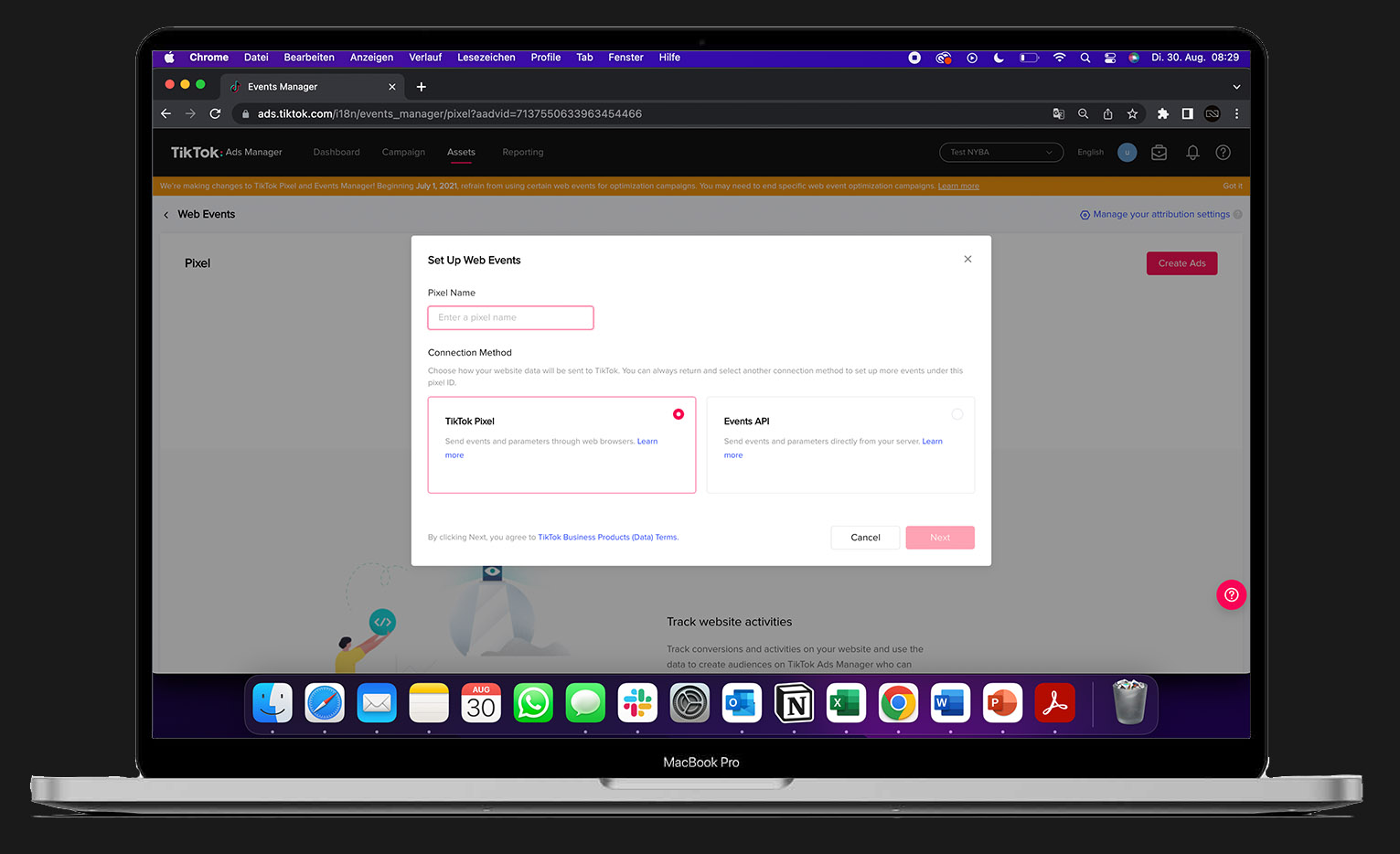Open the help question mark in header
Viewport: 1400px width, 854px height.
[1223, 153]
